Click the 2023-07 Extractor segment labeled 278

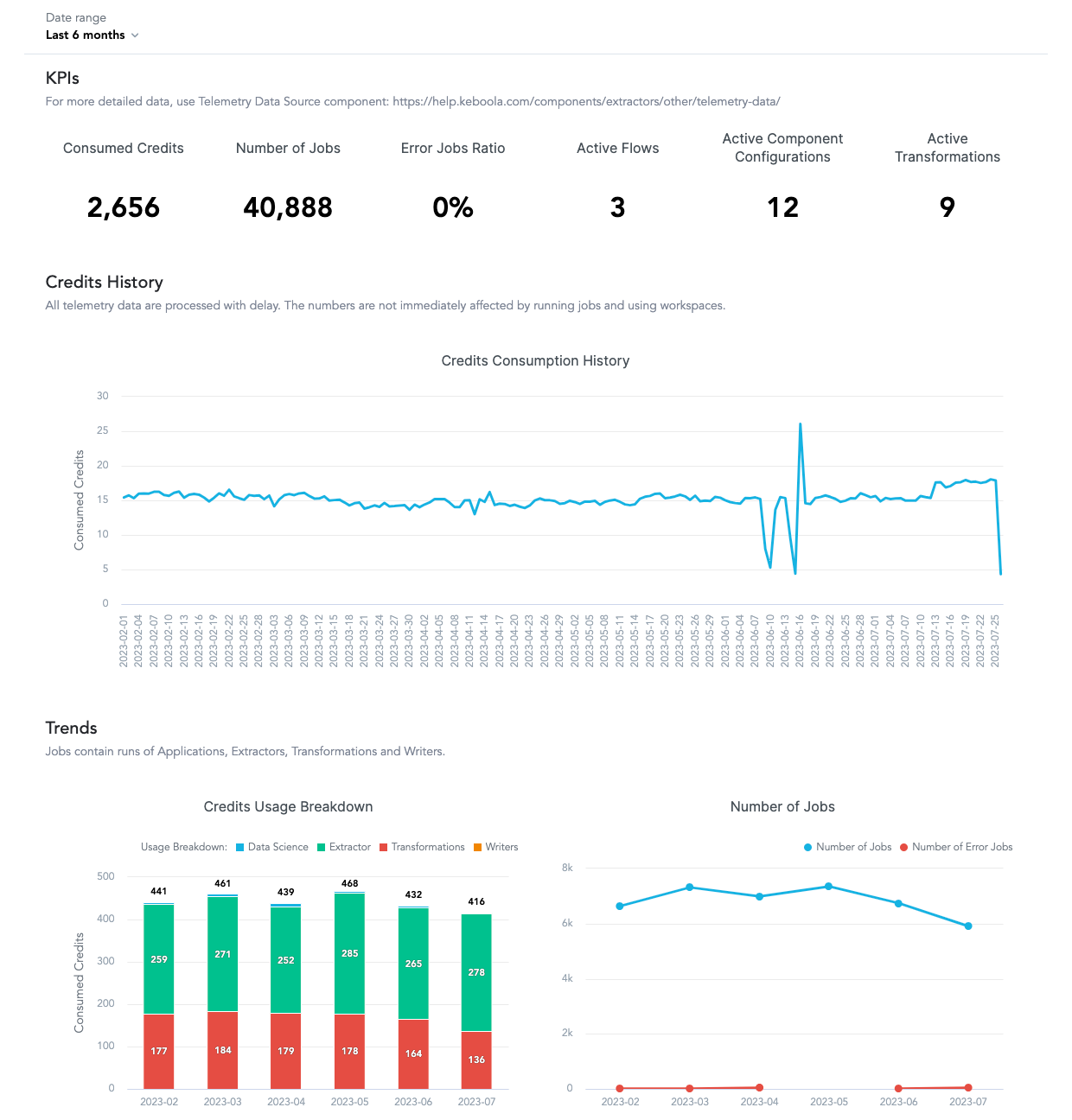click(476, 972)
